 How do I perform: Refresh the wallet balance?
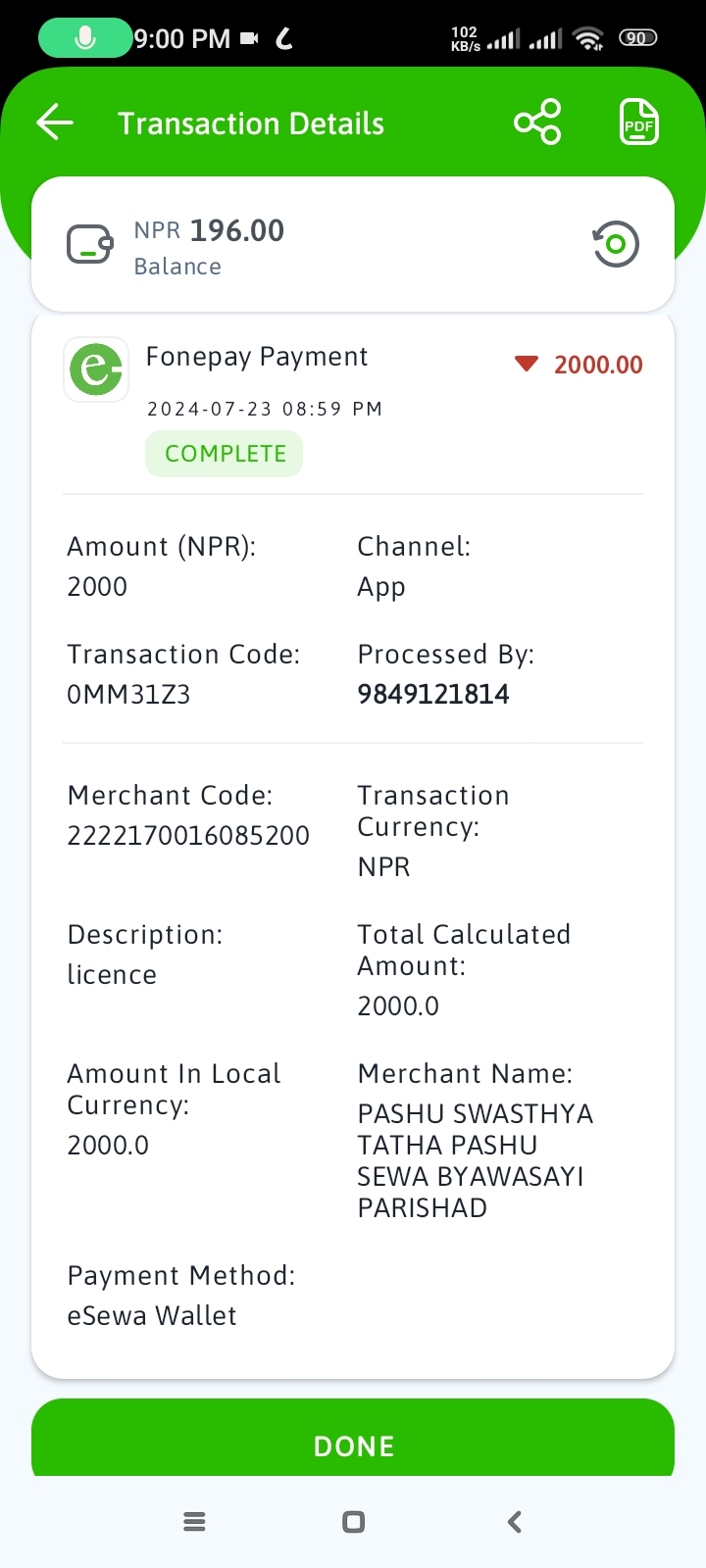(x=616, y=244)
